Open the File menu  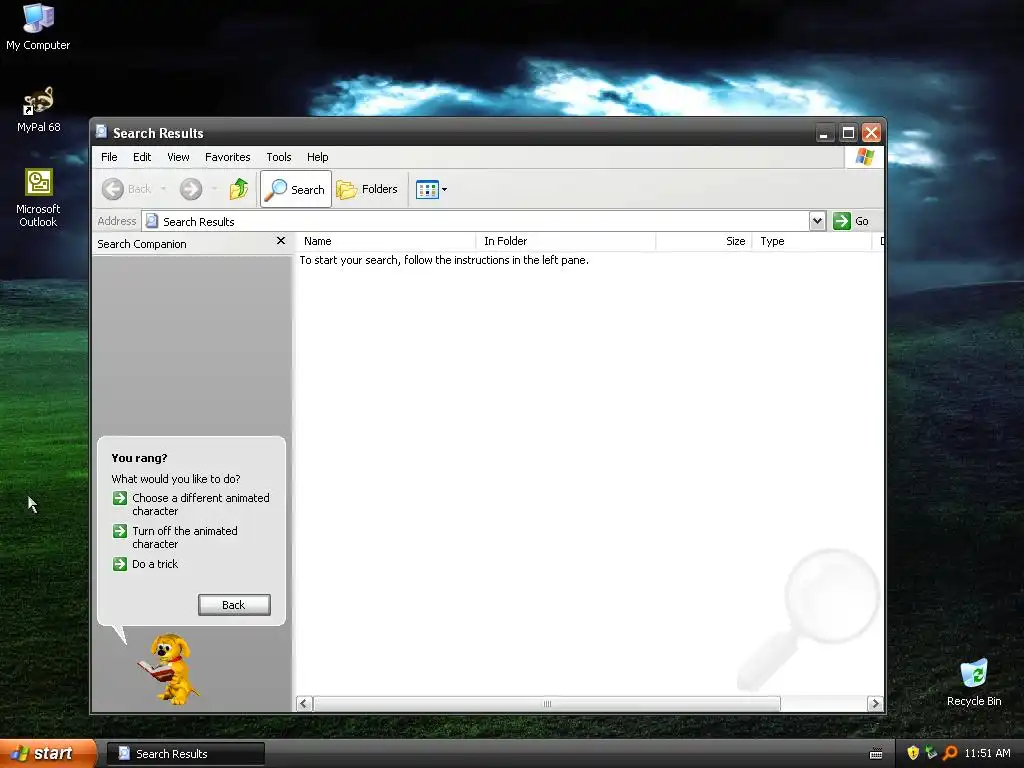coord(109,157)
